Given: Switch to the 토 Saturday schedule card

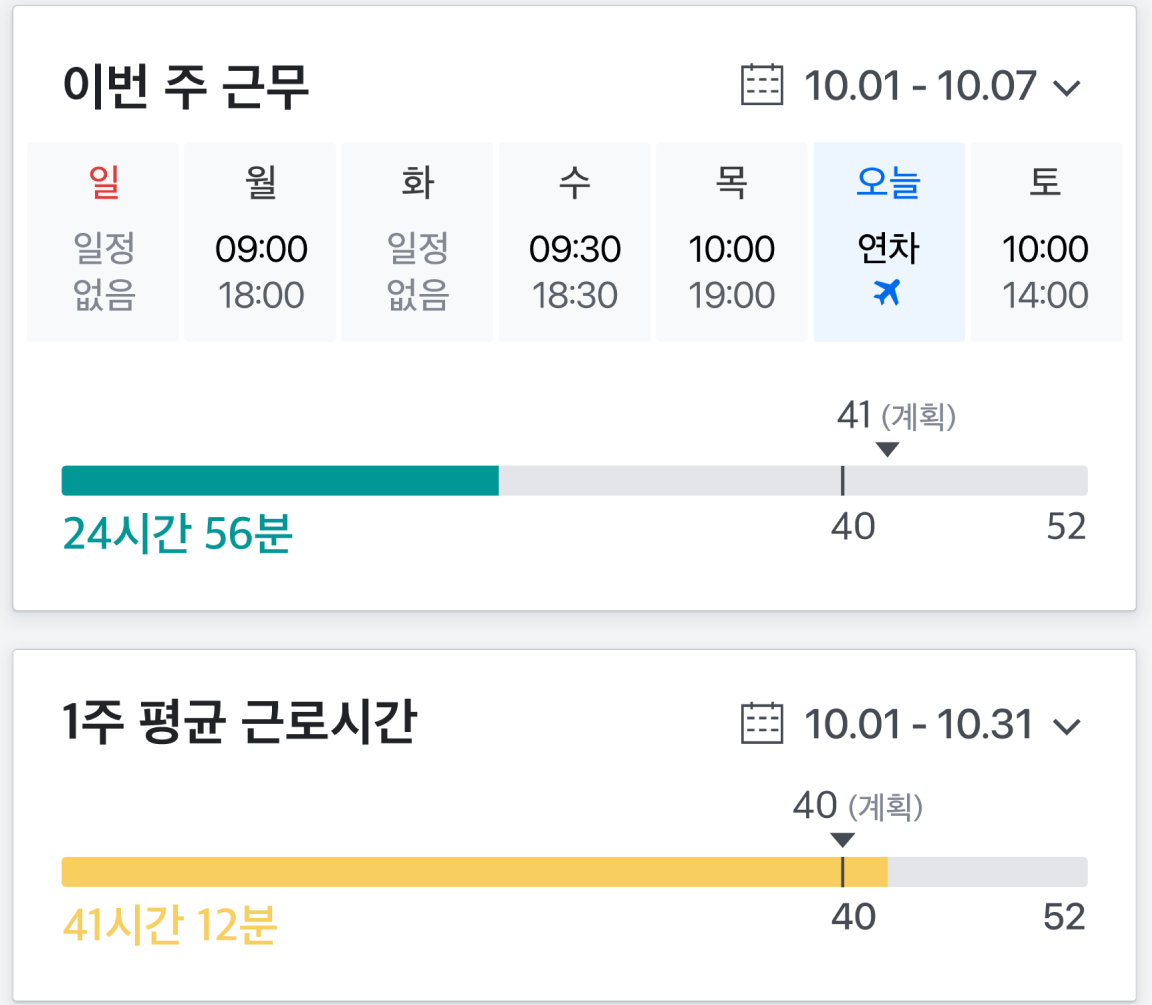Looking at the screenshot, I should (x=1046, y=242).
